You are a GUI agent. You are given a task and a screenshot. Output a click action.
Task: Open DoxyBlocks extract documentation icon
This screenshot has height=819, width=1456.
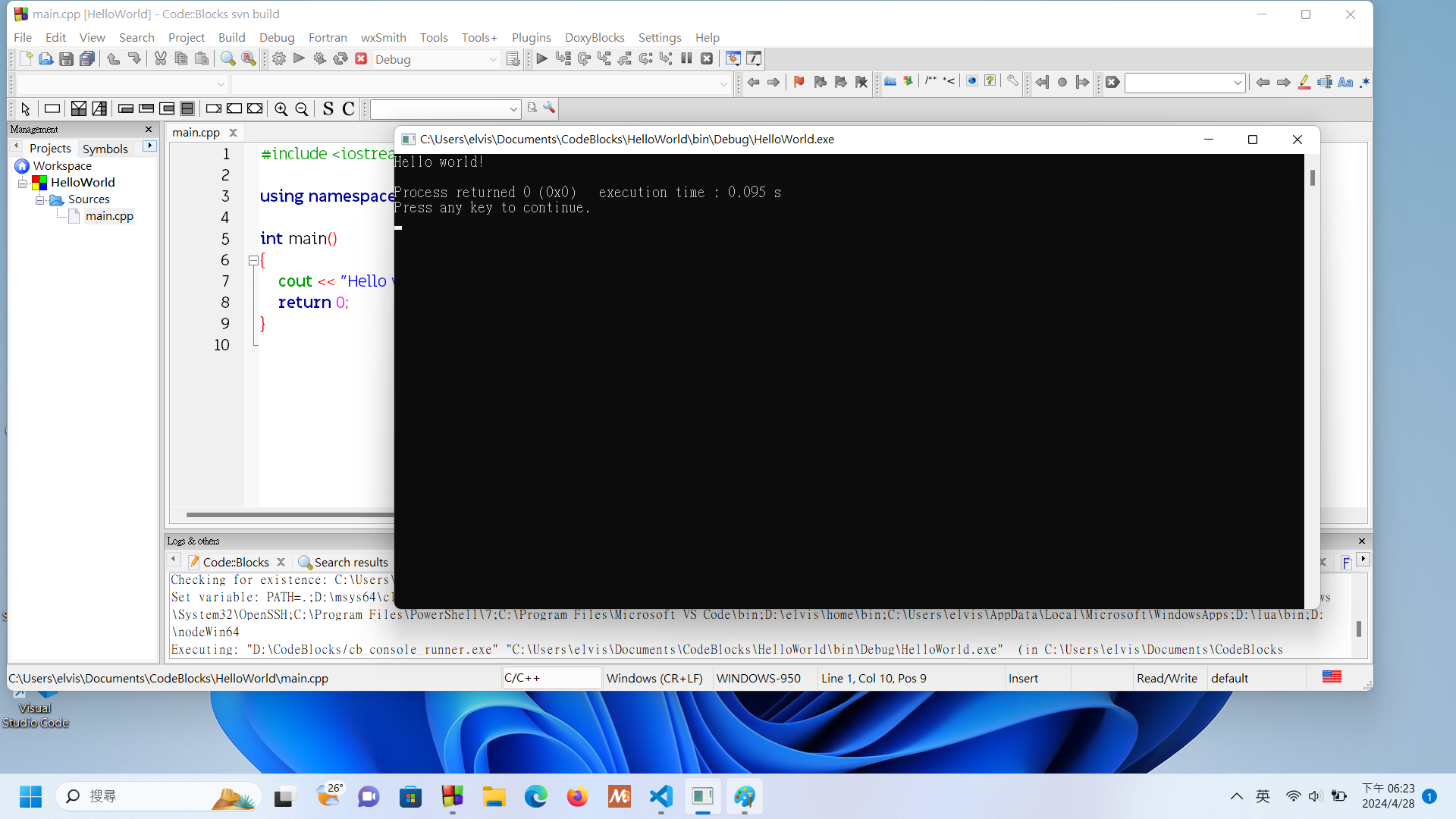click(x=890, y=82)
